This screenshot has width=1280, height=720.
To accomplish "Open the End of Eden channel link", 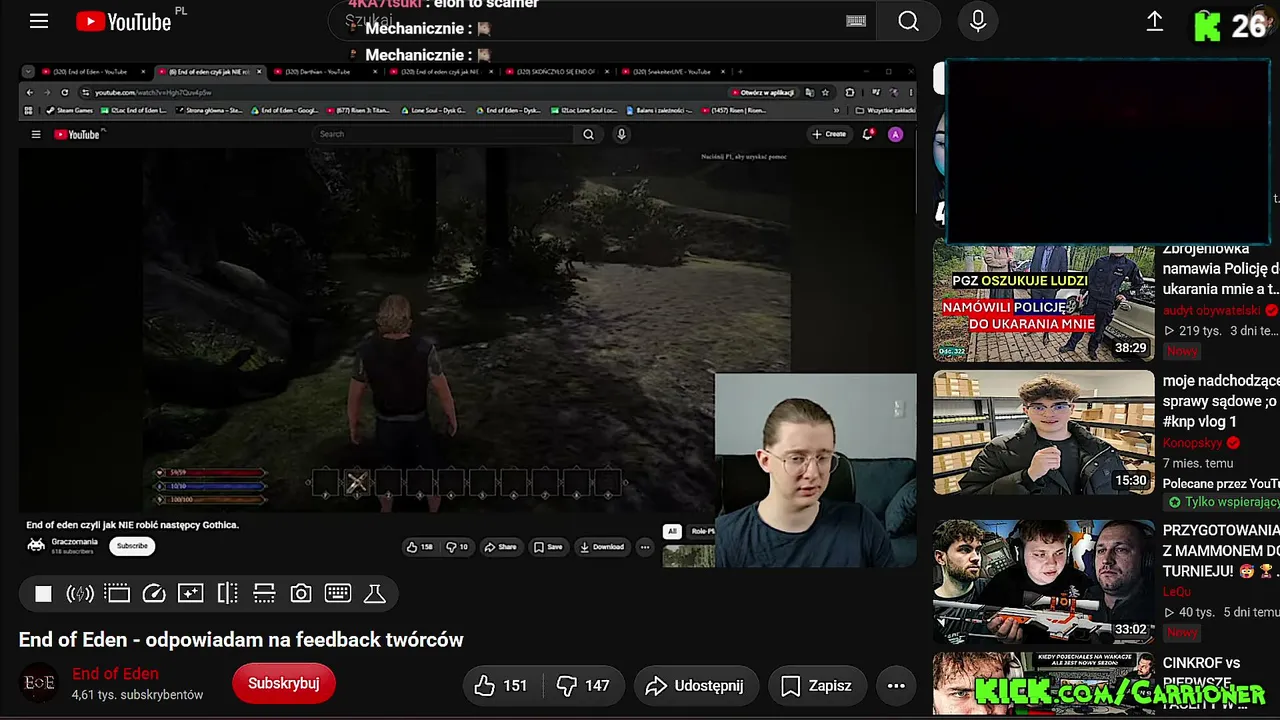I will tap(115, 674).
